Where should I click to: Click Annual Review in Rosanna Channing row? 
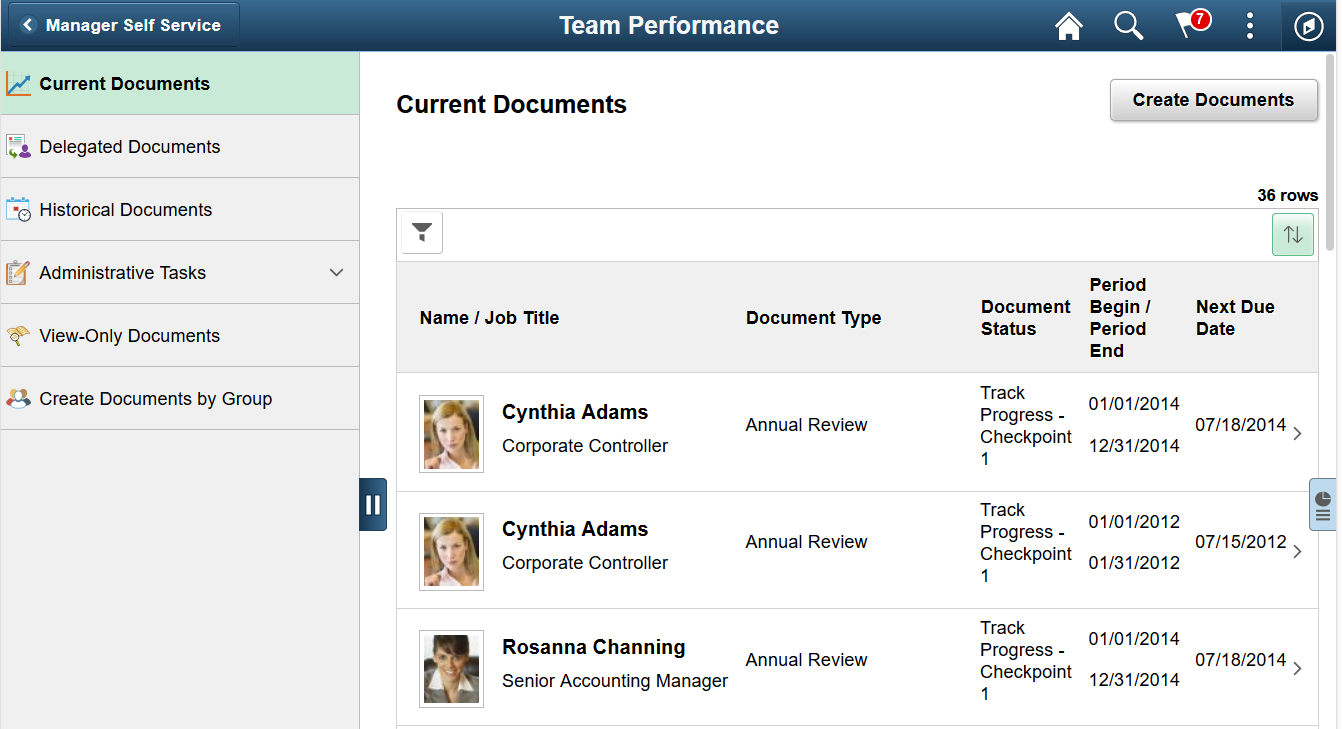(x=806, y=660)
